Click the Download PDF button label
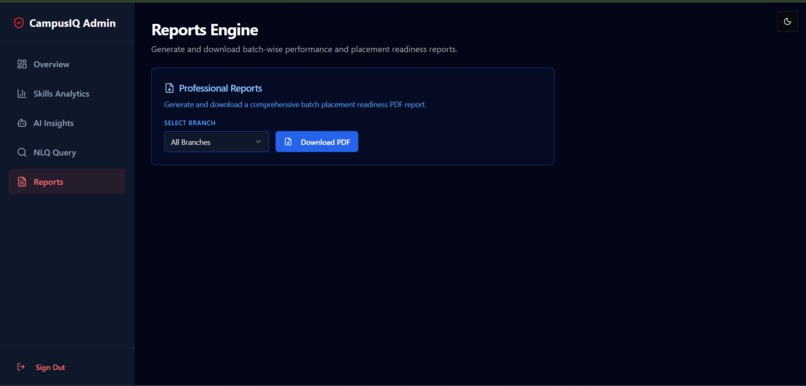 (x=325, y=142)
